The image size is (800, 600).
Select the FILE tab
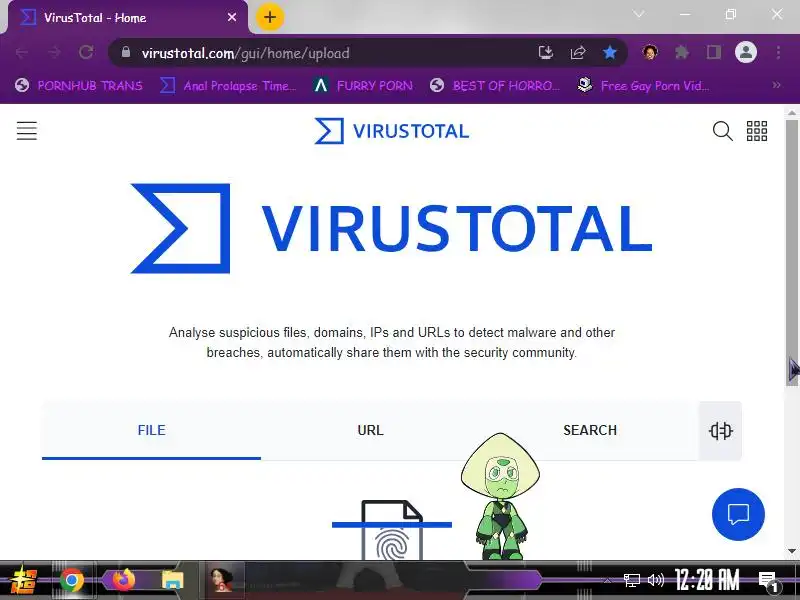click(152, 431)
